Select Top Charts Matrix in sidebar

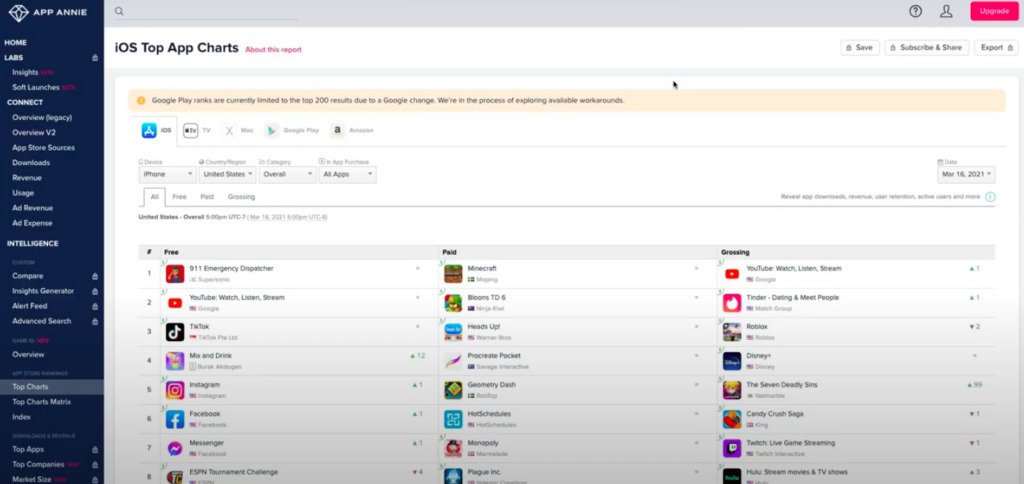42,402
